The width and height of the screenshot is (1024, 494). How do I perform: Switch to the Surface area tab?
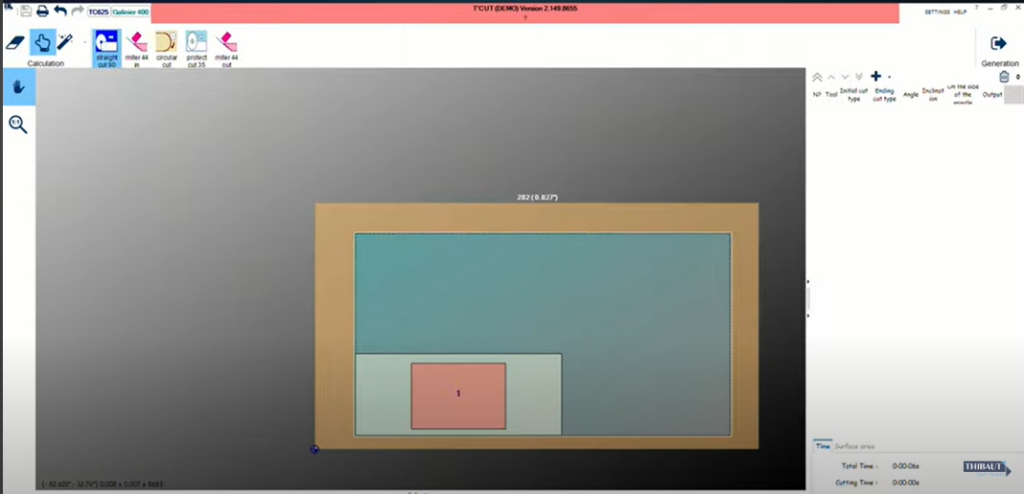coord(854,446)
